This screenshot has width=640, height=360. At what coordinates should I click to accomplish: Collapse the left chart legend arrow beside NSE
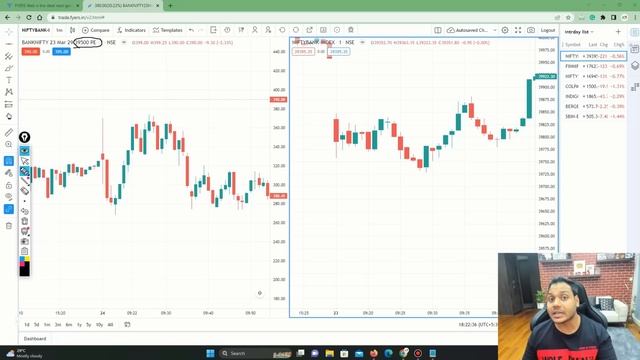click(x=124, y=42)
